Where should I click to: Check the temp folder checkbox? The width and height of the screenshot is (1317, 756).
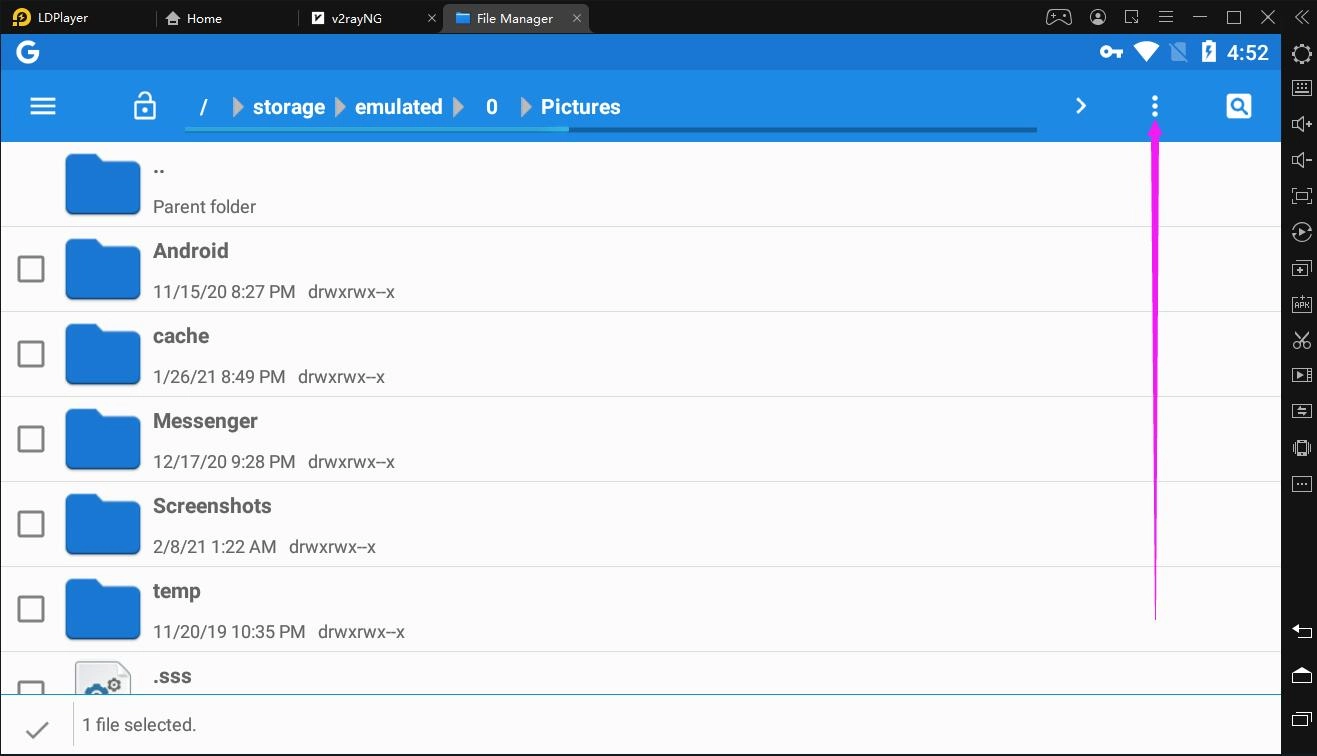(x=31, y=608)
